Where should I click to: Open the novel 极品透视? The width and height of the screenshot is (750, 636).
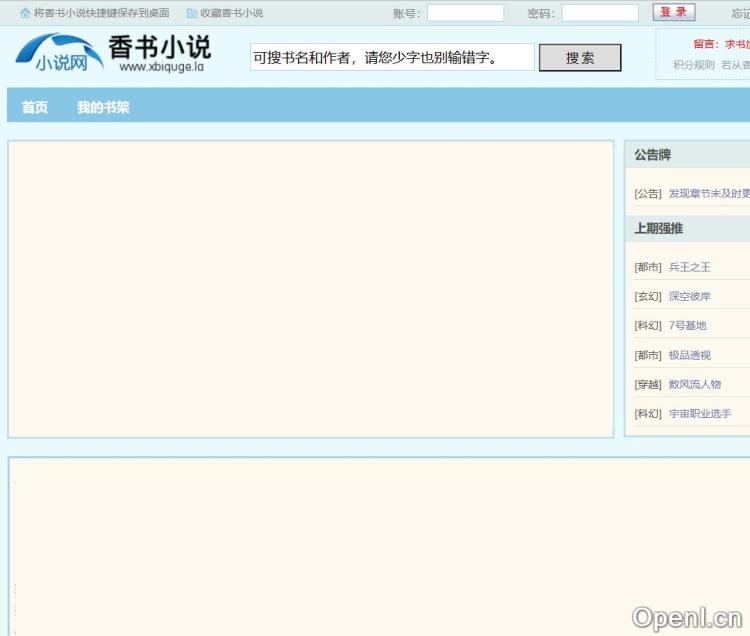pyautogui.click(x=689, y=355)
